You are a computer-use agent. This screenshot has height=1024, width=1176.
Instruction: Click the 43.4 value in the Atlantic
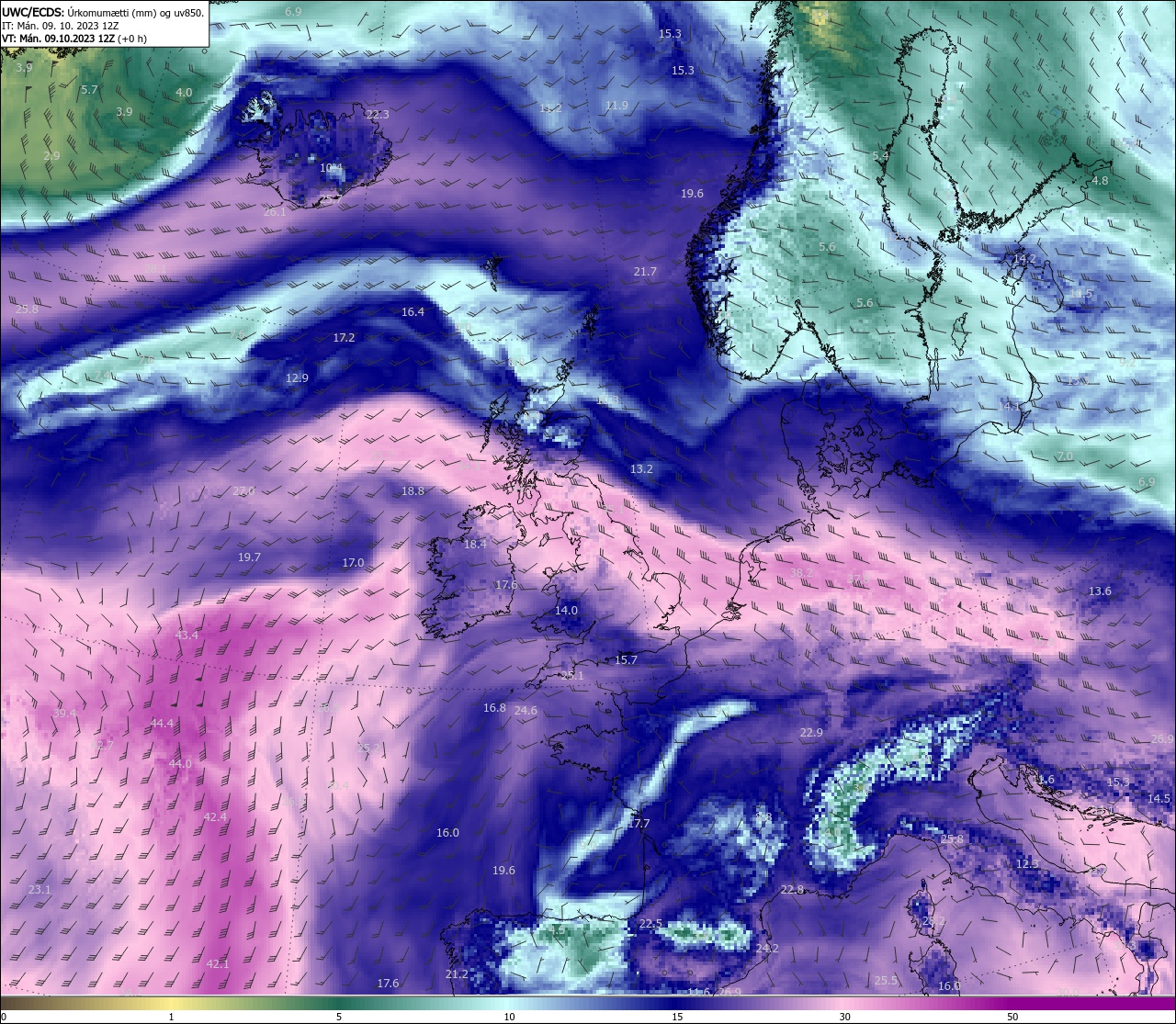coord(187,636)
